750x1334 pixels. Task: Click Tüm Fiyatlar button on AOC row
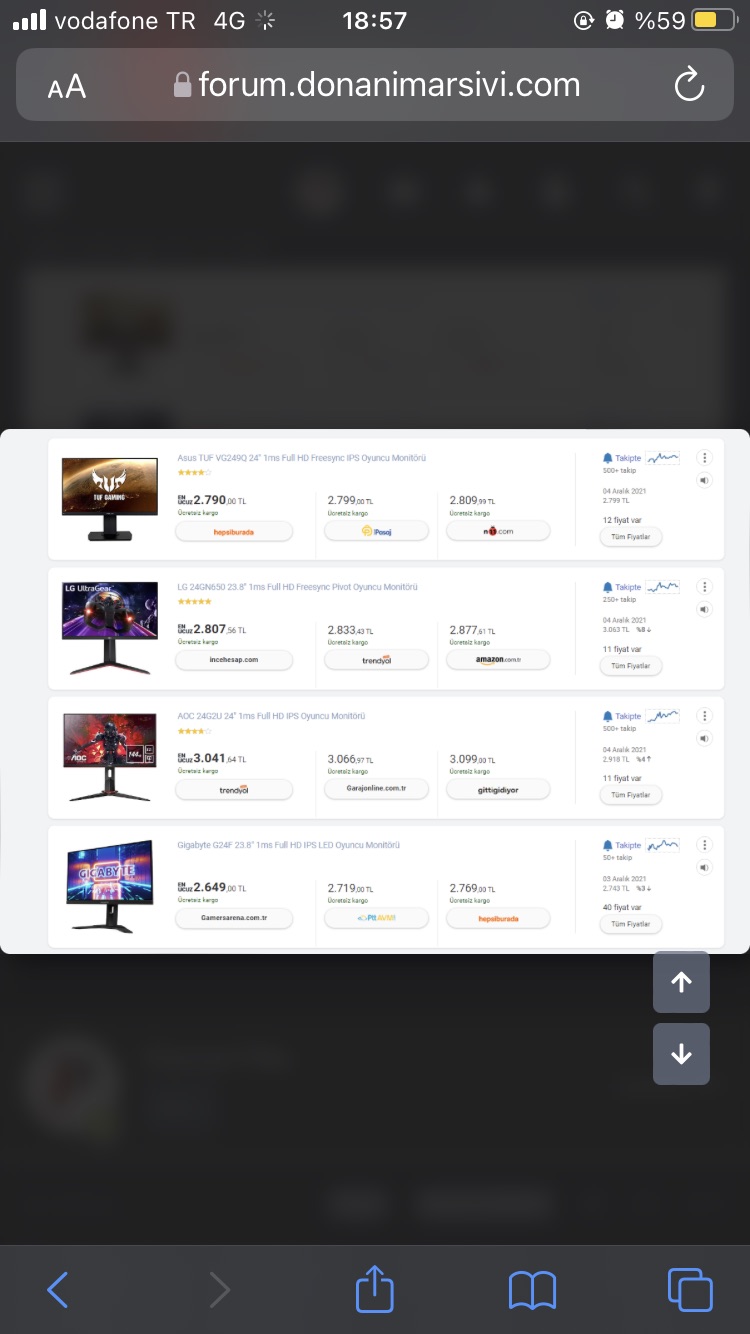pos(631,795)
